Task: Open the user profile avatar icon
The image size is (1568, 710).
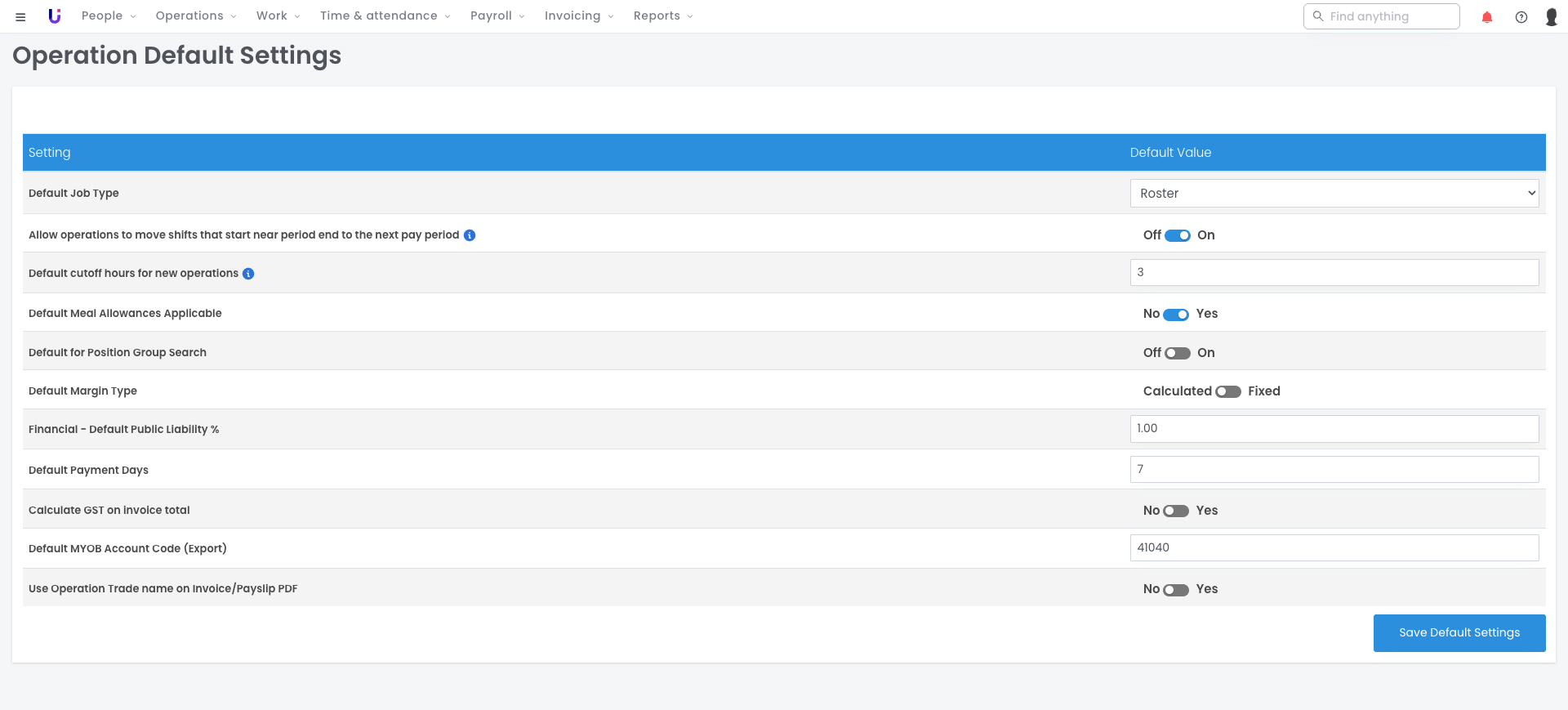Action: tap(1551, 17)
